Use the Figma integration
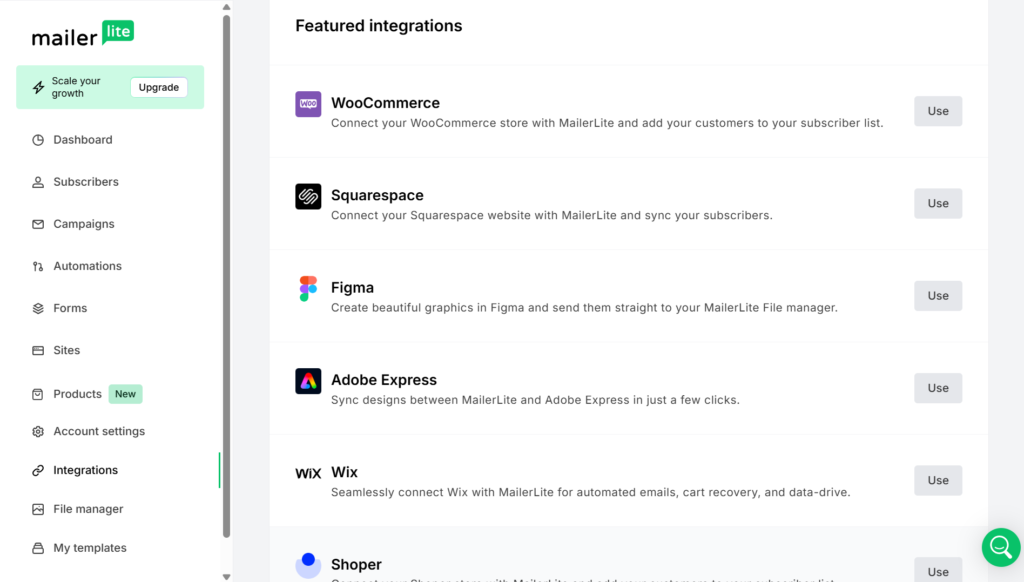 point(938,296)
